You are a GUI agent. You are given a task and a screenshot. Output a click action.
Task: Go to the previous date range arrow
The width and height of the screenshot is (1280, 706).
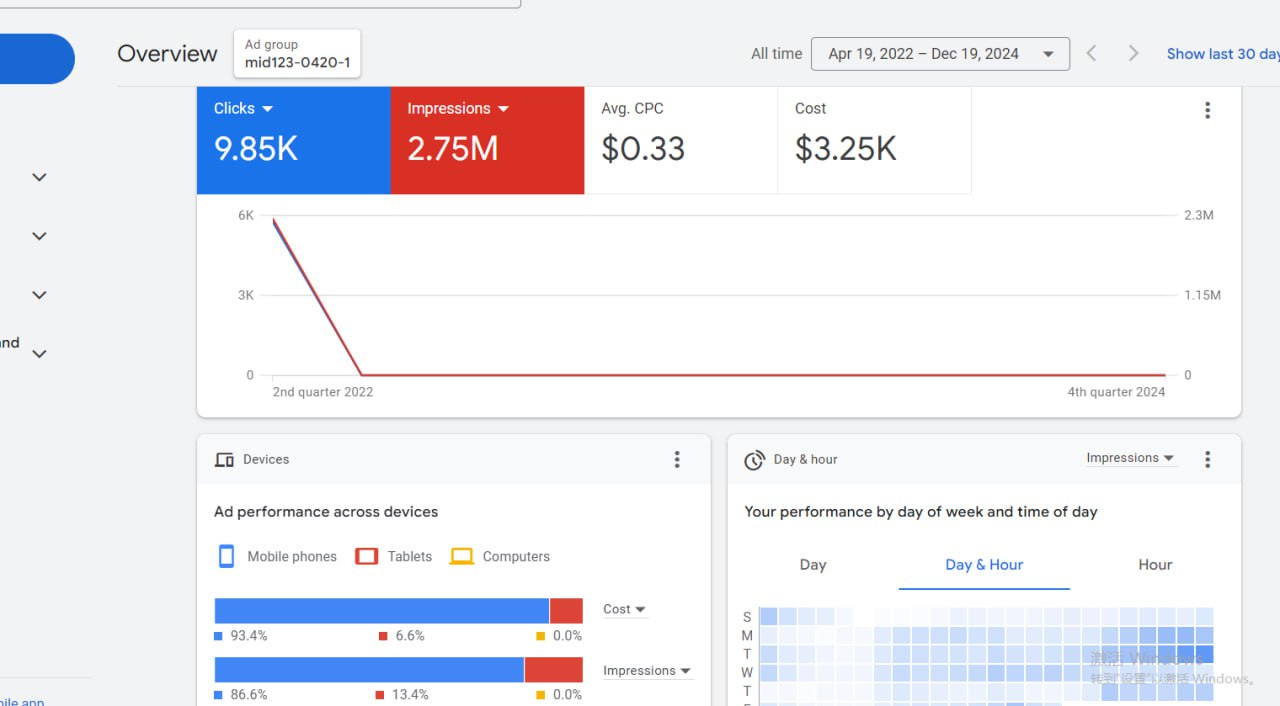pos(1092,53)
